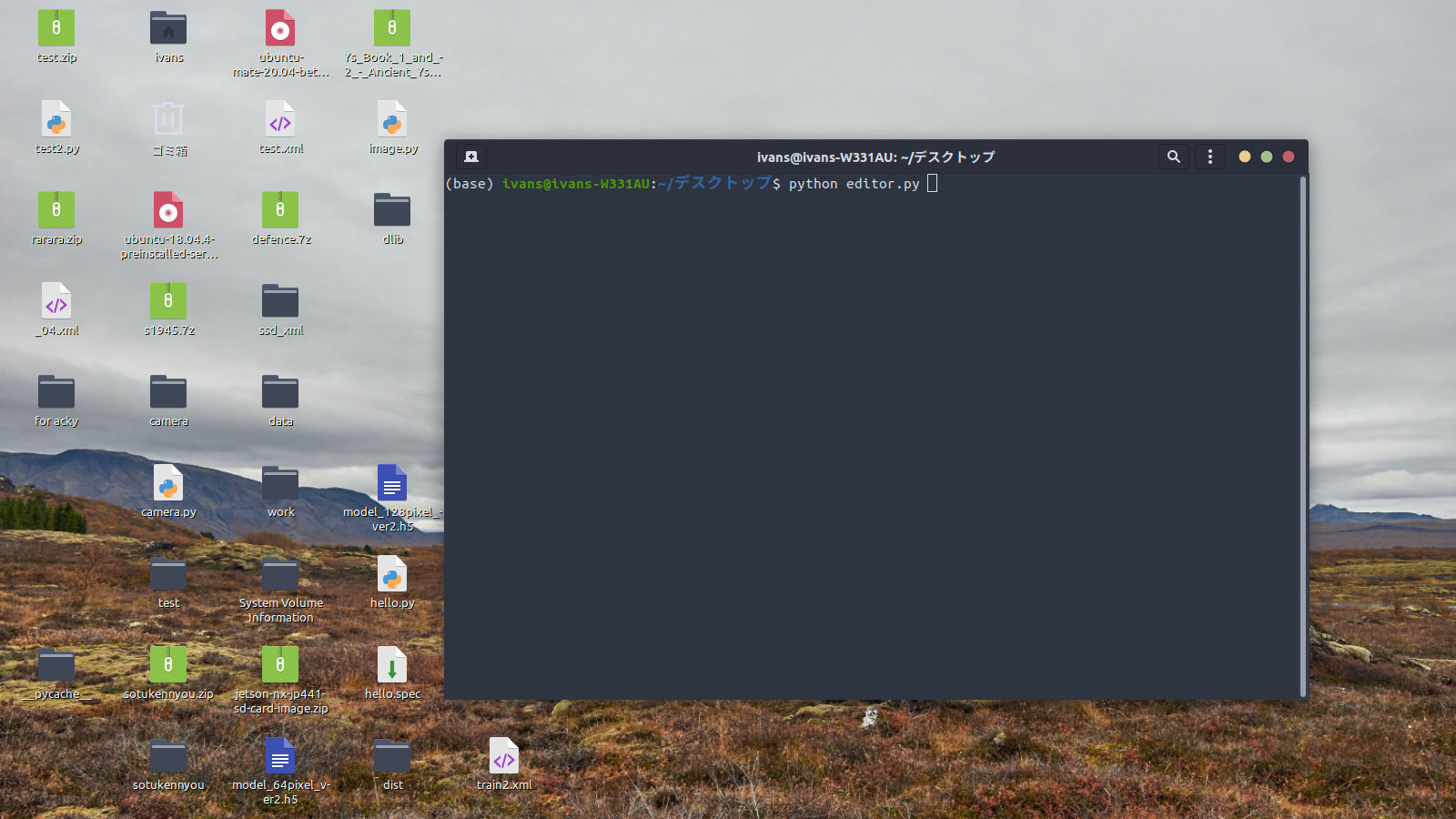Open train2.xml file

503,755
